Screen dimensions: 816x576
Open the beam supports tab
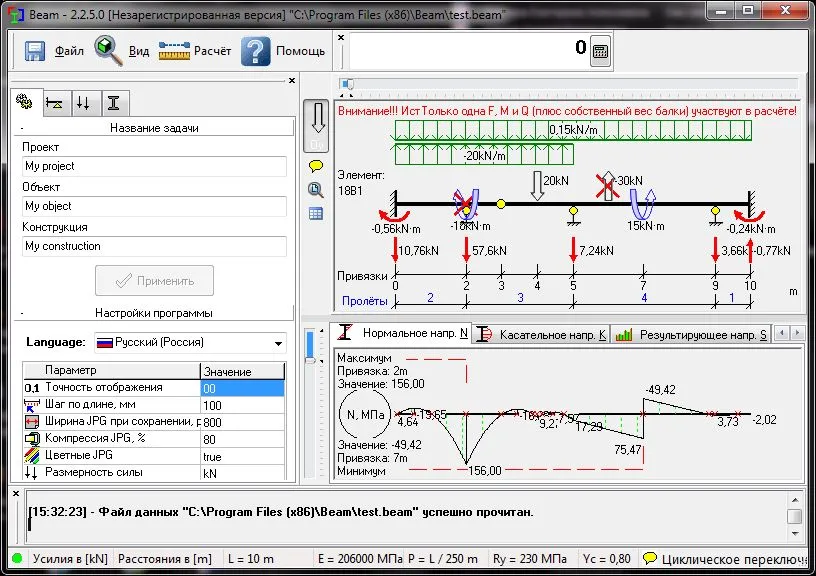[54, 102]
